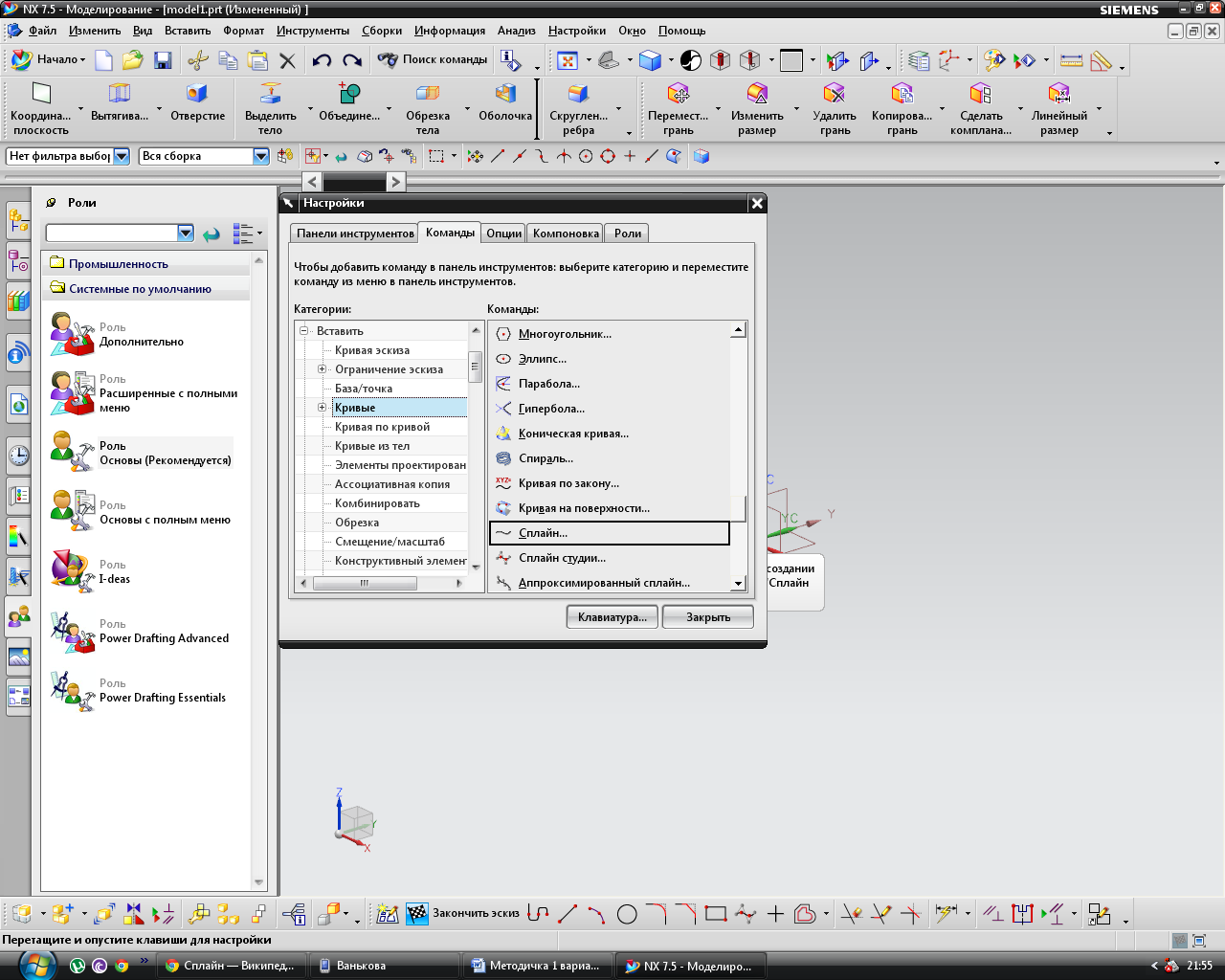Select Изменить размер tool
This screenshot has width=1225, height=980.
757,108
